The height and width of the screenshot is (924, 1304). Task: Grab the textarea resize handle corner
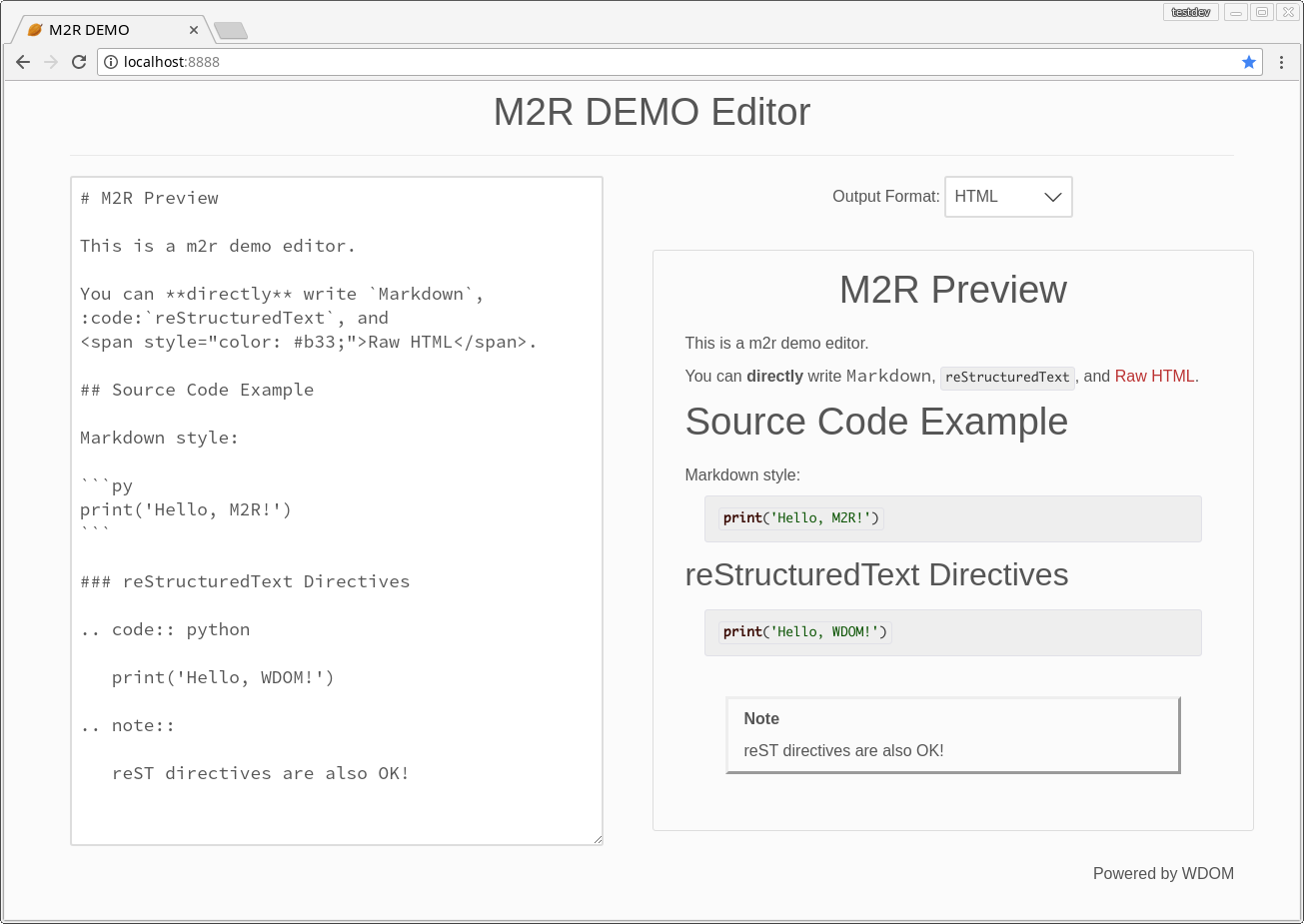pyautogui.click(x=598, y=840)
